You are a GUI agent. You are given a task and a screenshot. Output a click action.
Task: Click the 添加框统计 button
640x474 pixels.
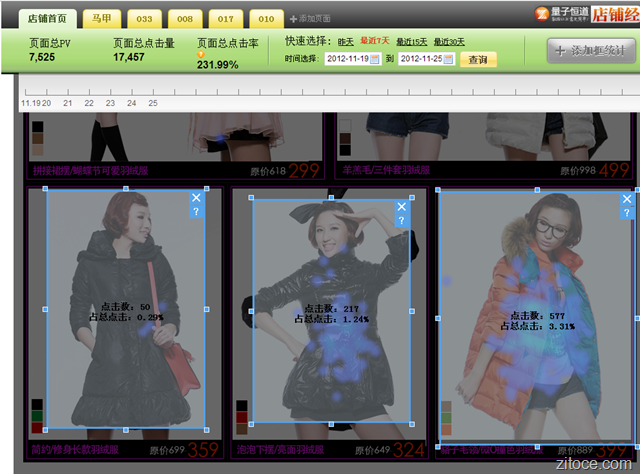(x=590, y=51)
